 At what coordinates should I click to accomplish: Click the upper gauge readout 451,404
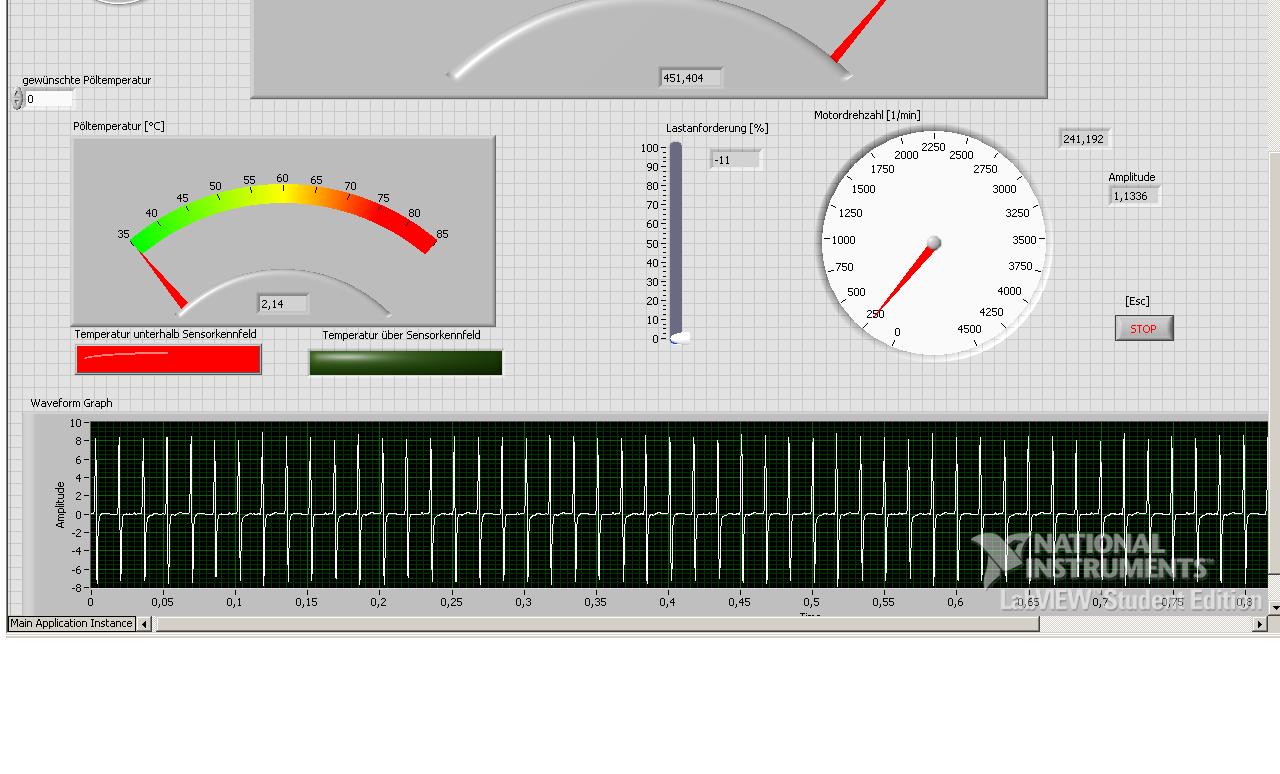[x=691, y=77]
